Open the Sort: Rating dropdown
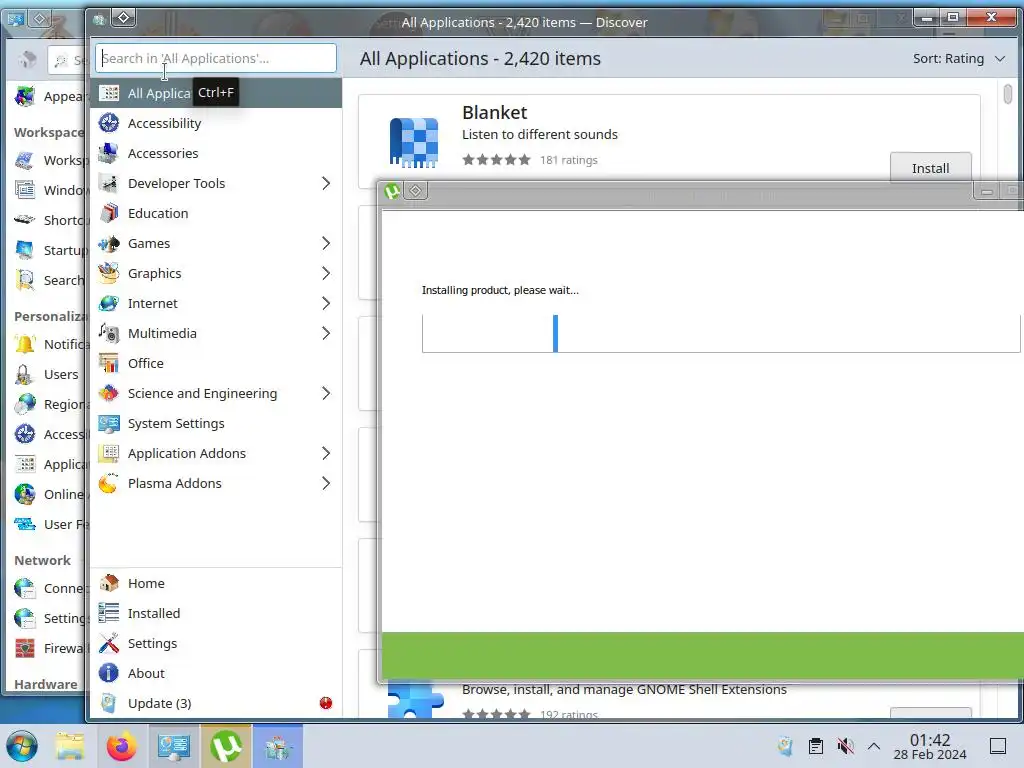 pos(958,59)
